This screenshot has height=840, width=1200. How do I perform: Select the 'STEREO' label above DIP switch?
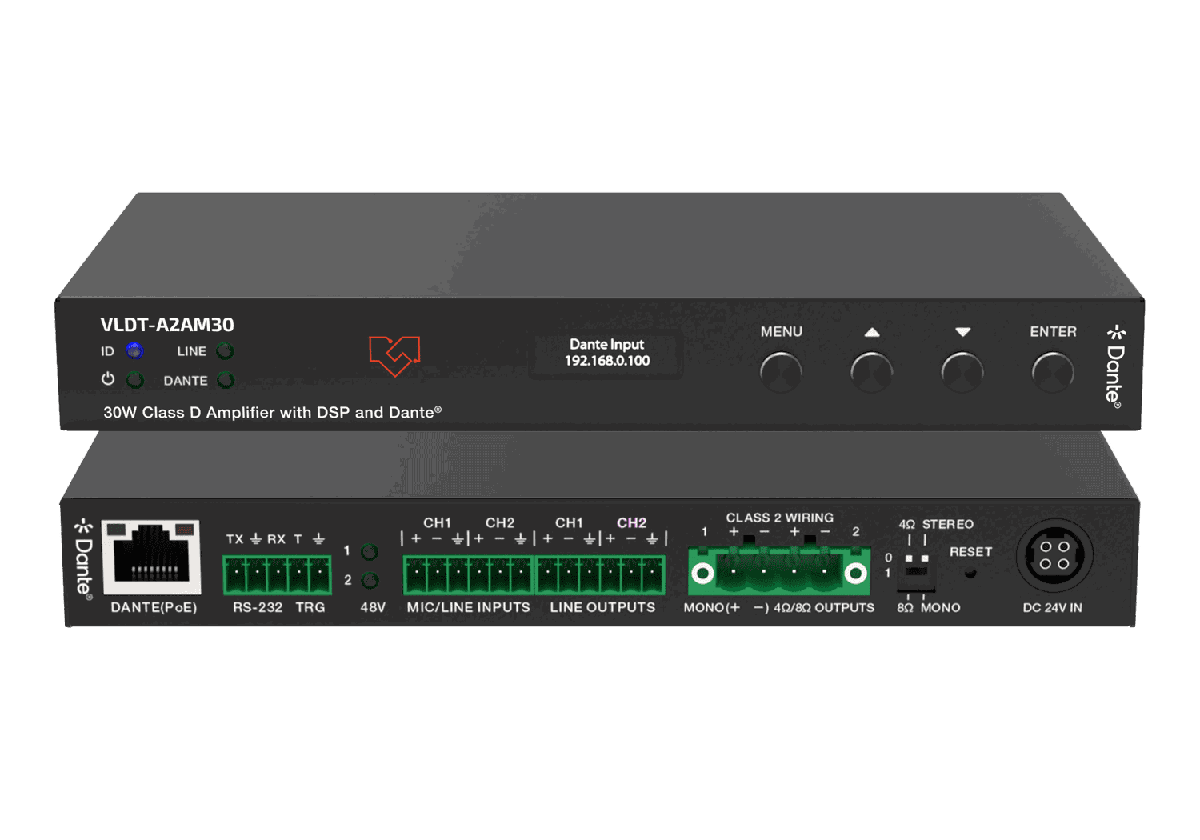point(948,524)
